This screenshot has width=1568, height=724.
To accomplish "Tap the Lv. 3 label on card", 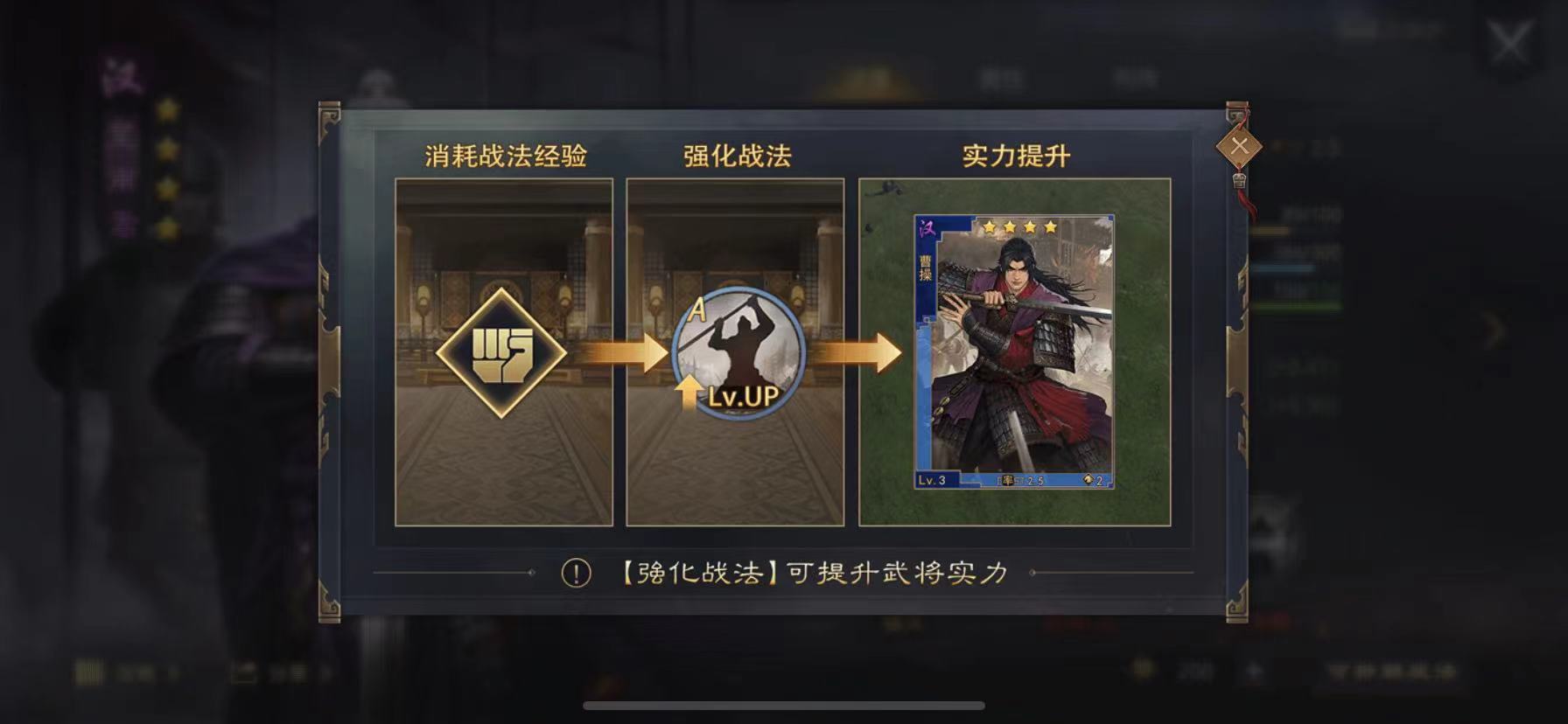I will point(932,480).
